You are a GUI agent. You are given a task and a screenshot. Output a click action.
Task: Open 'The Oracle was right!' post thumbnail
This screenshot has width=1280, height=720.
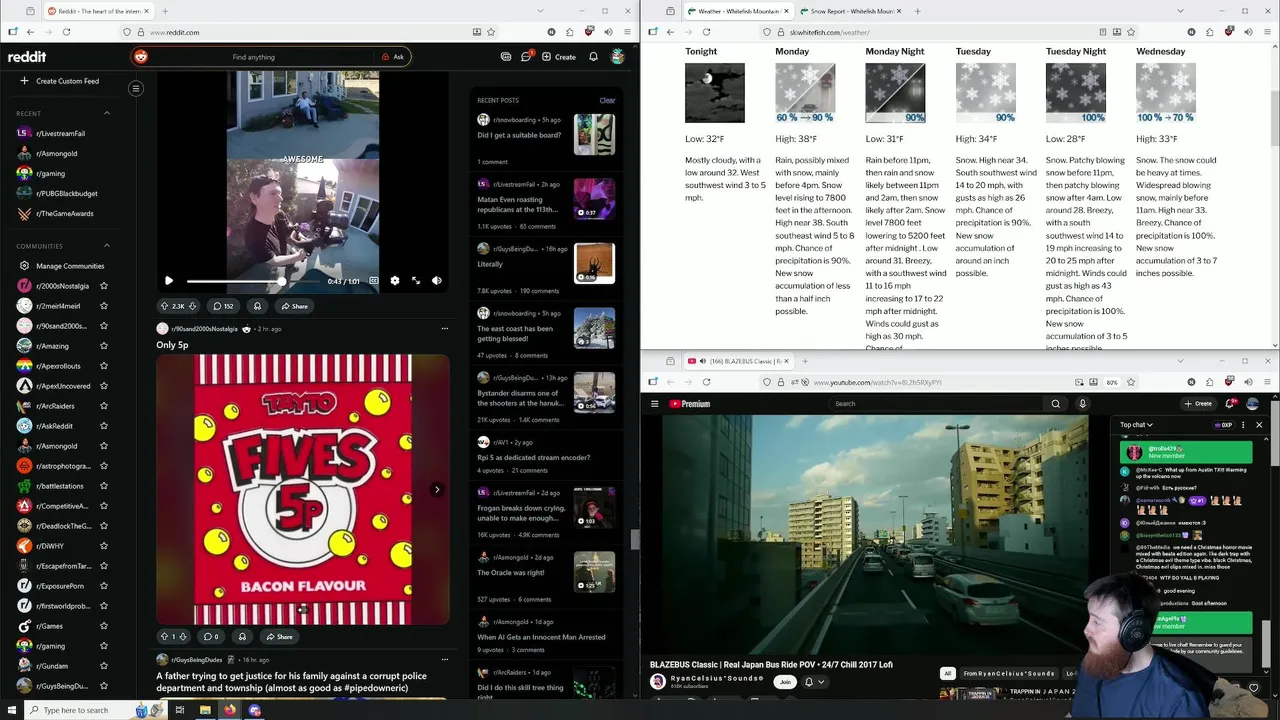pos(594,572)
